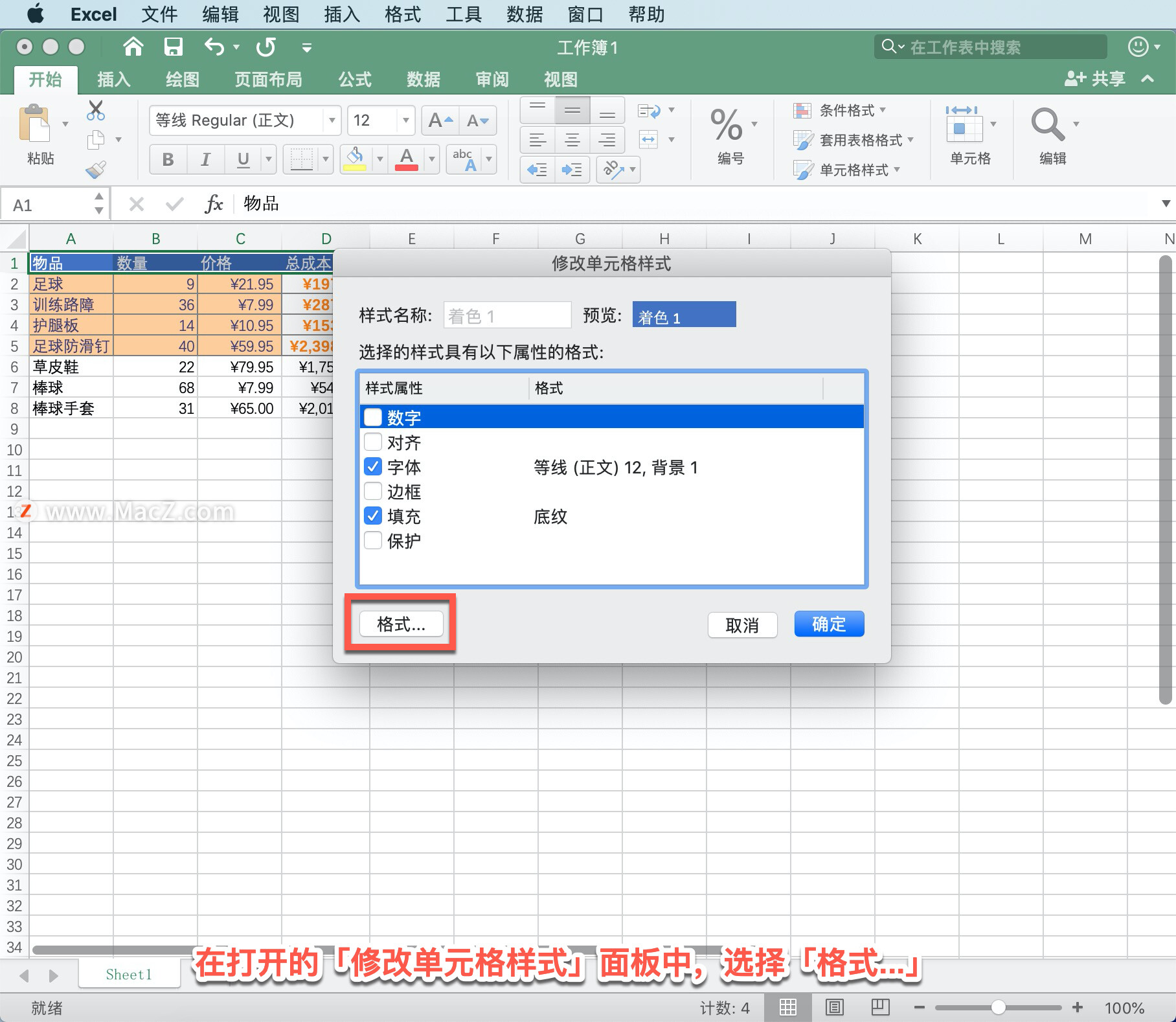
Task: Open the font size dropdown
Action: (405, 120)
